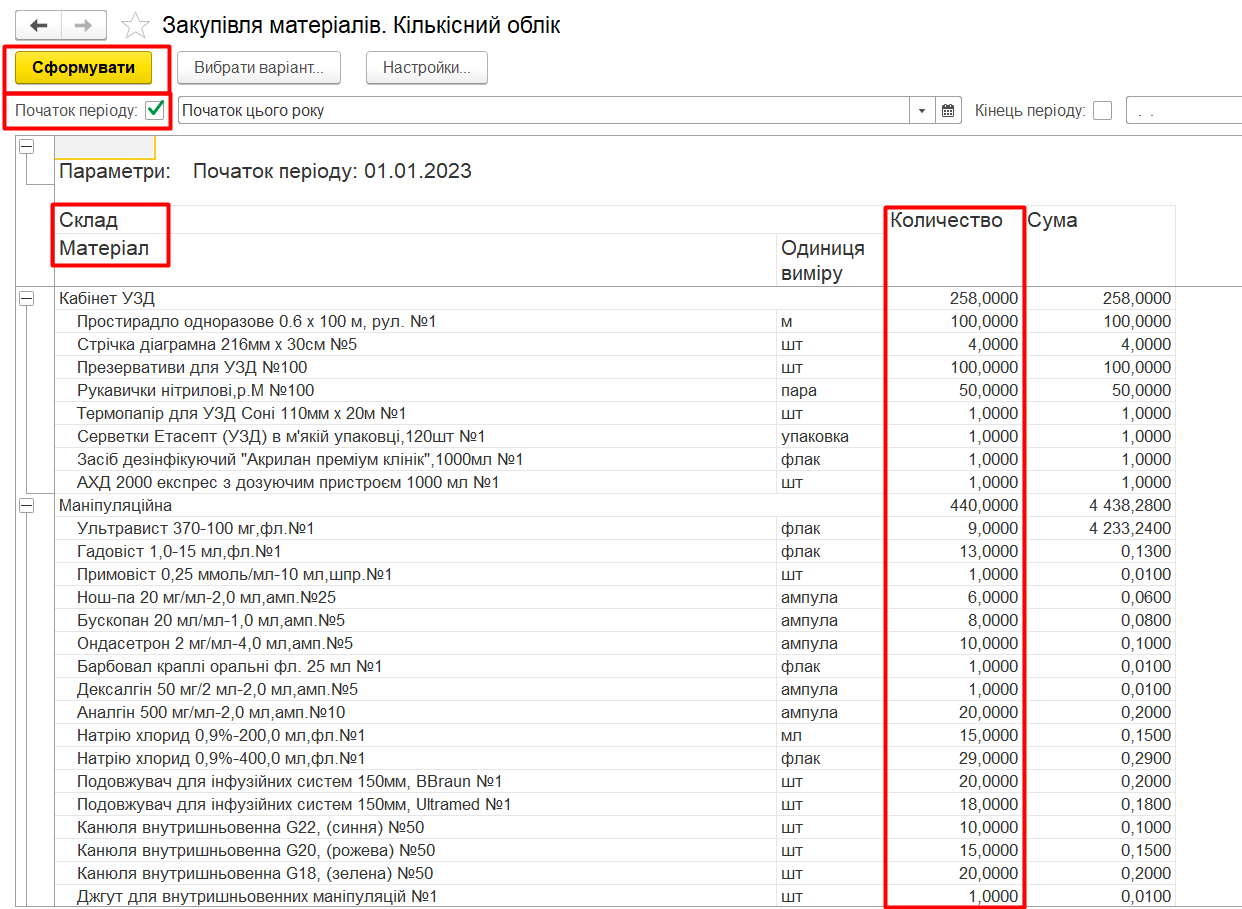The image size is (1242, 909).
Task: Add report to favorites with star icon
Action: pos(135,25)
